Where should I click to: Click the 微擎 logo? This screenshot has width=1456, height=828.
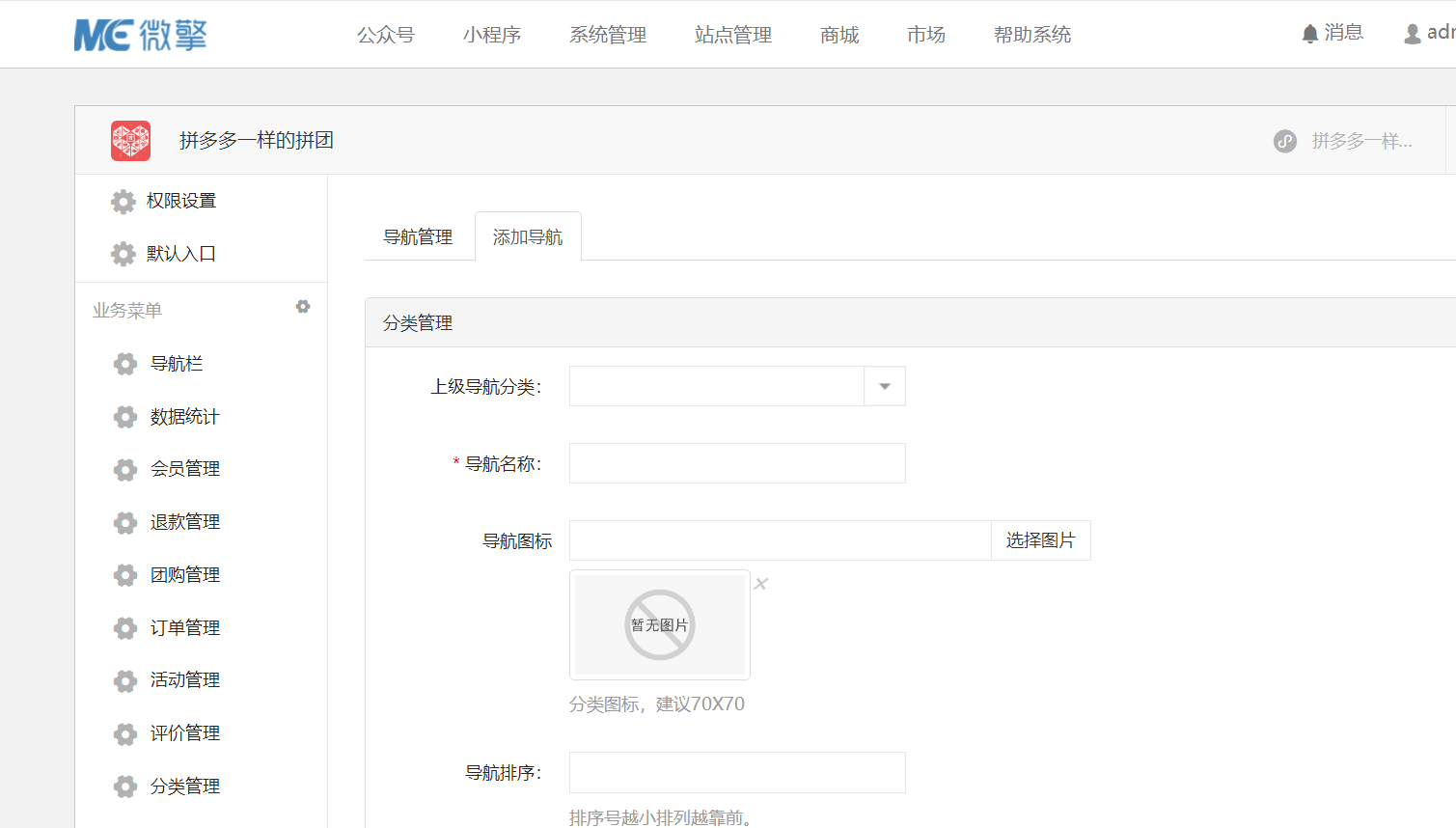141,35
